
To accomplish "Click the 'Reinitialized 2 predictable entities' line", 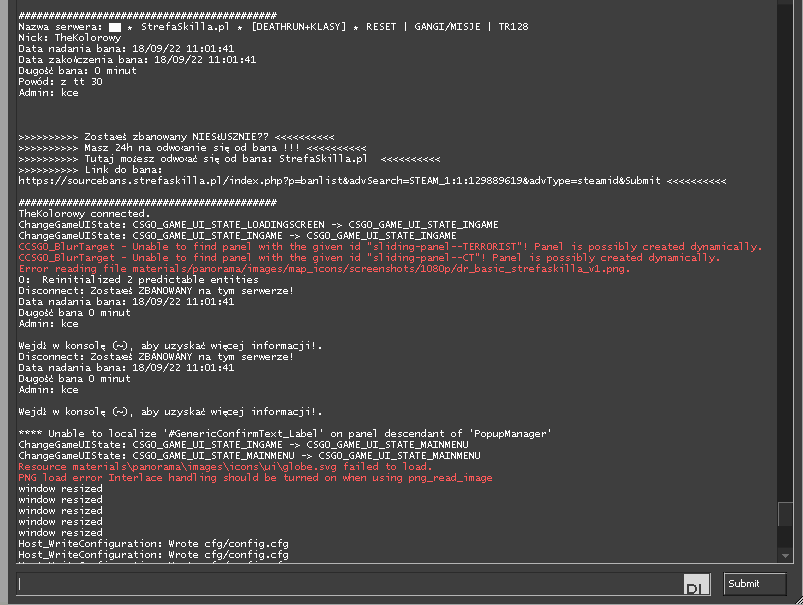I will click(x=138, y=280).
